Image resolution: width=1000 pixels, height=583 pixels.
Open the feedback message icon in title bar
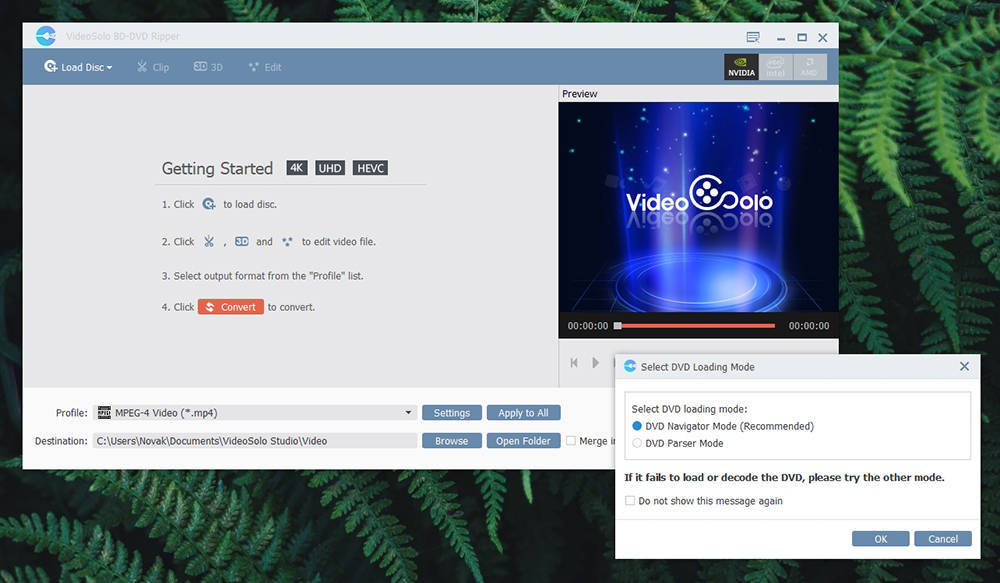[753, 37]
